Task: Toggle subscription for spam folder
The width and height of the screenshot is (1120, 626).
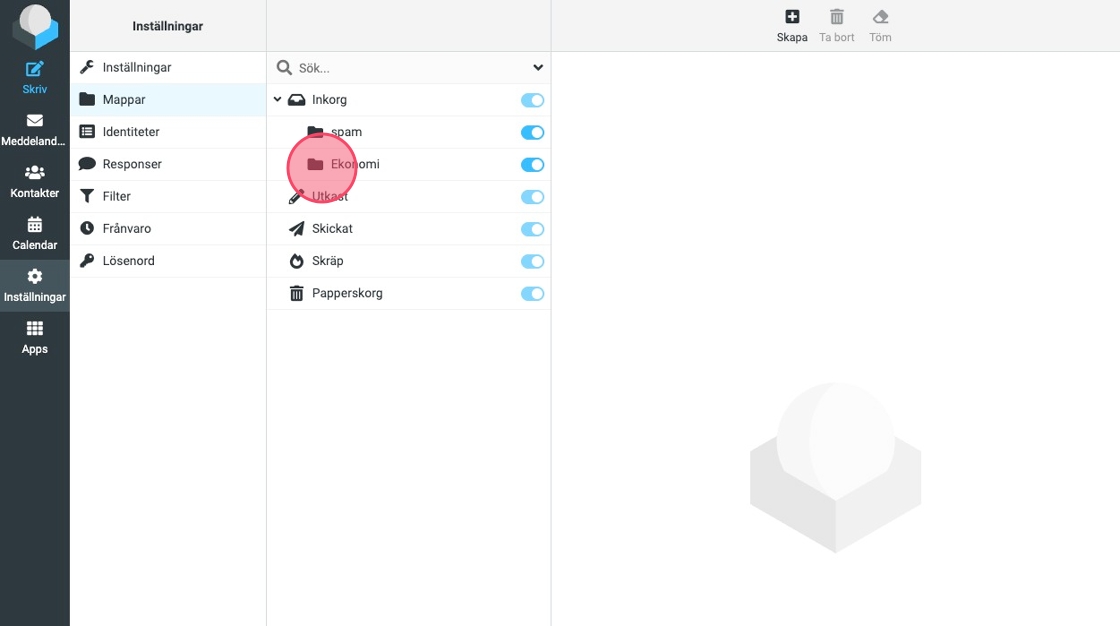Action: pyautogui.click(x=532, y=133)
